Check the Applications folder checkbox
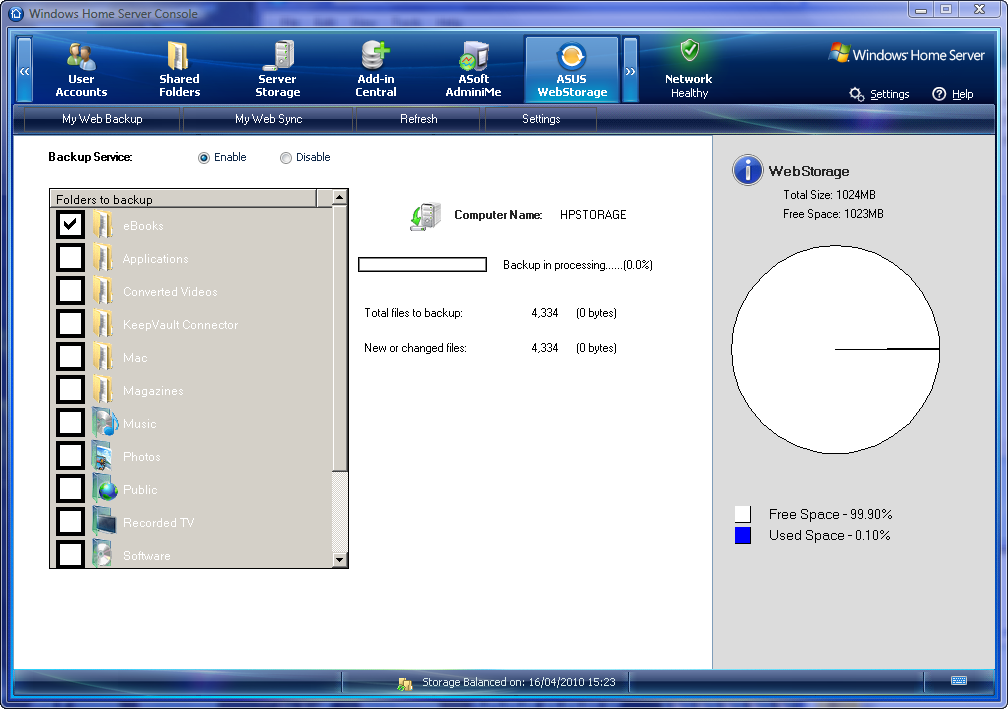The height and width of the screenshot is (709, 1008). tap(70, 257)
